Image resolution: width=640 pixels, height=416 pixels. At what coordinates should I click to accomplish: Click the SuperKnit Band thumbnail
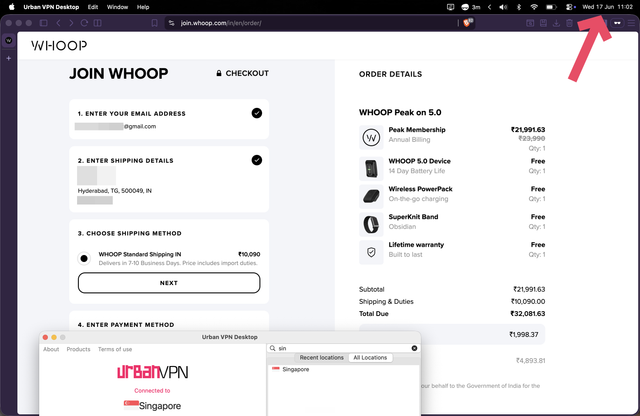371,224
